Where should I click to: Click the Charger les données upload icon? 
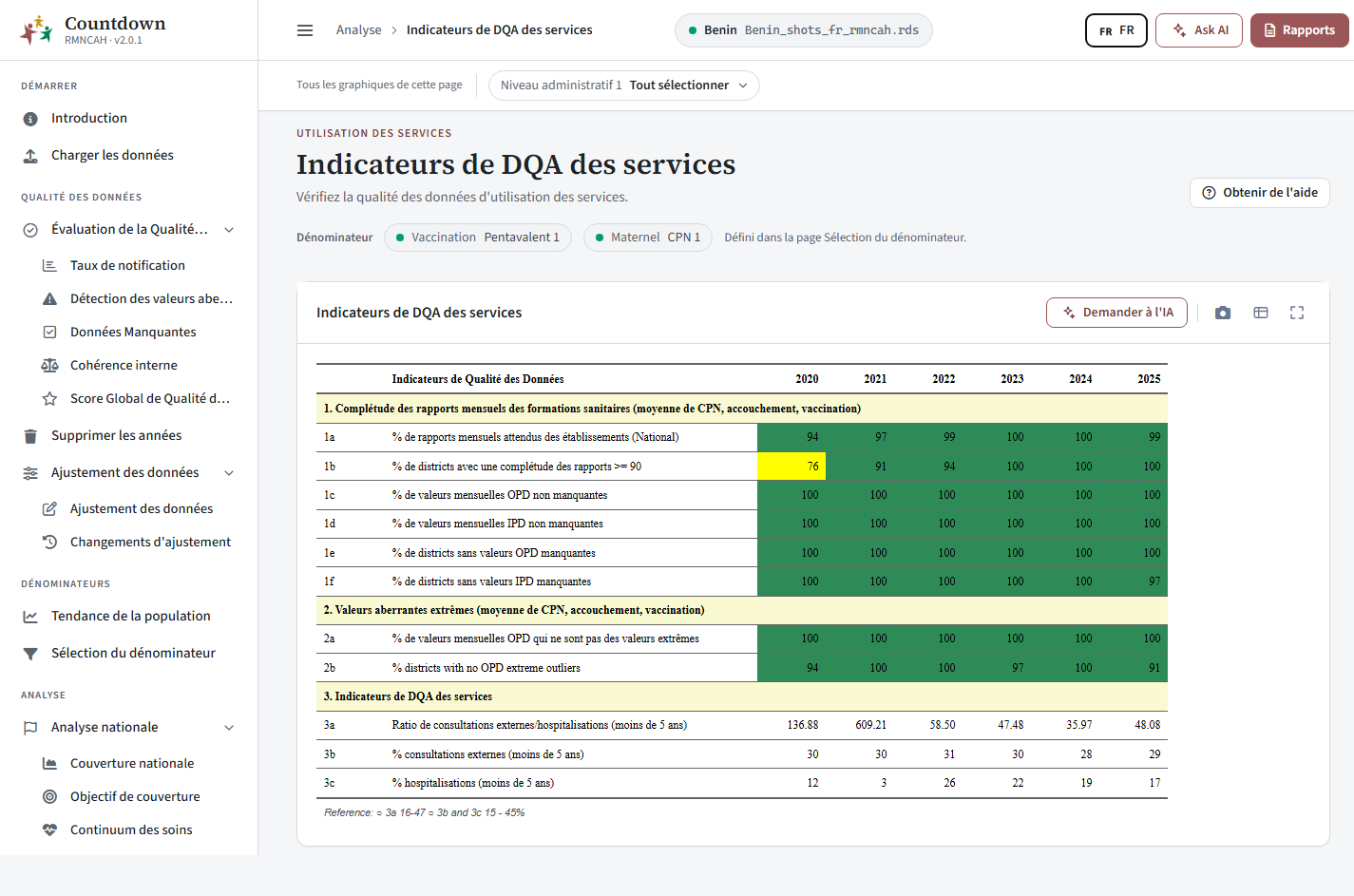coord(30,156)
